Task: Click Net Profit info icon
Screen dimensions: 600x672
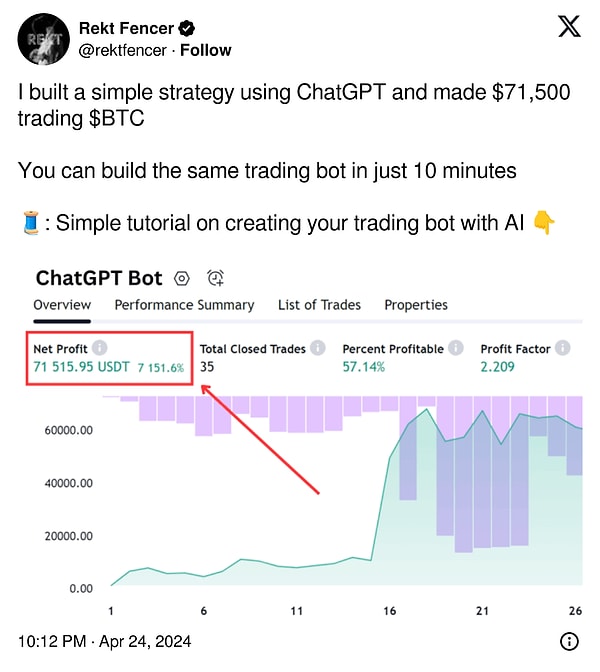Action: 99,348
